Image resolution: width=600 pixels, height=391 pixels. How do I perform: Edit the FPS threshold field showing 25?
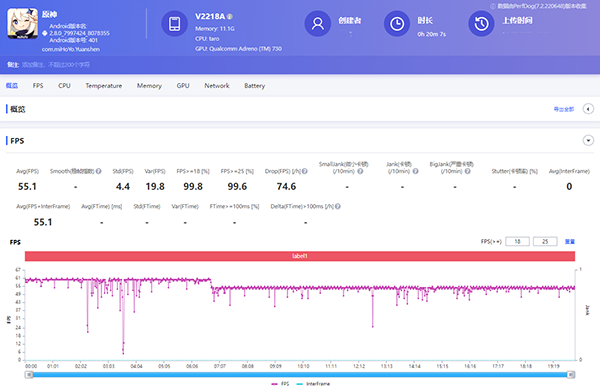[x=545, y=241]
